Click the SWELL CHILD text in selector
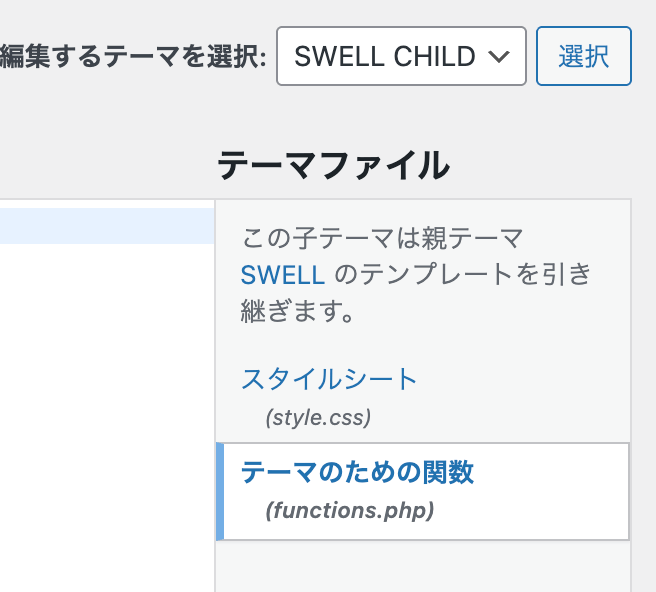The width and height of the screenshot is (656, 592). (385, 57)
